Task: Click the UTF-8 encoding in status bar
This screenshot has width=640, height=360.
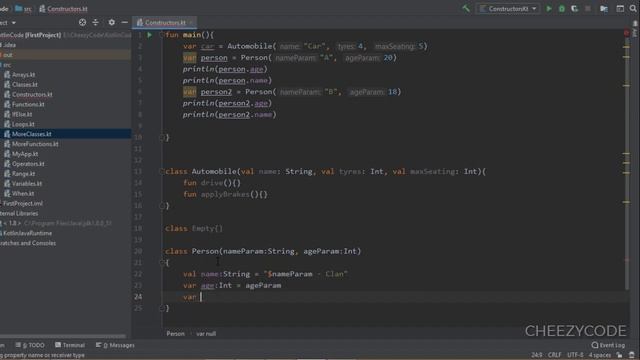Action: (575, 355)
